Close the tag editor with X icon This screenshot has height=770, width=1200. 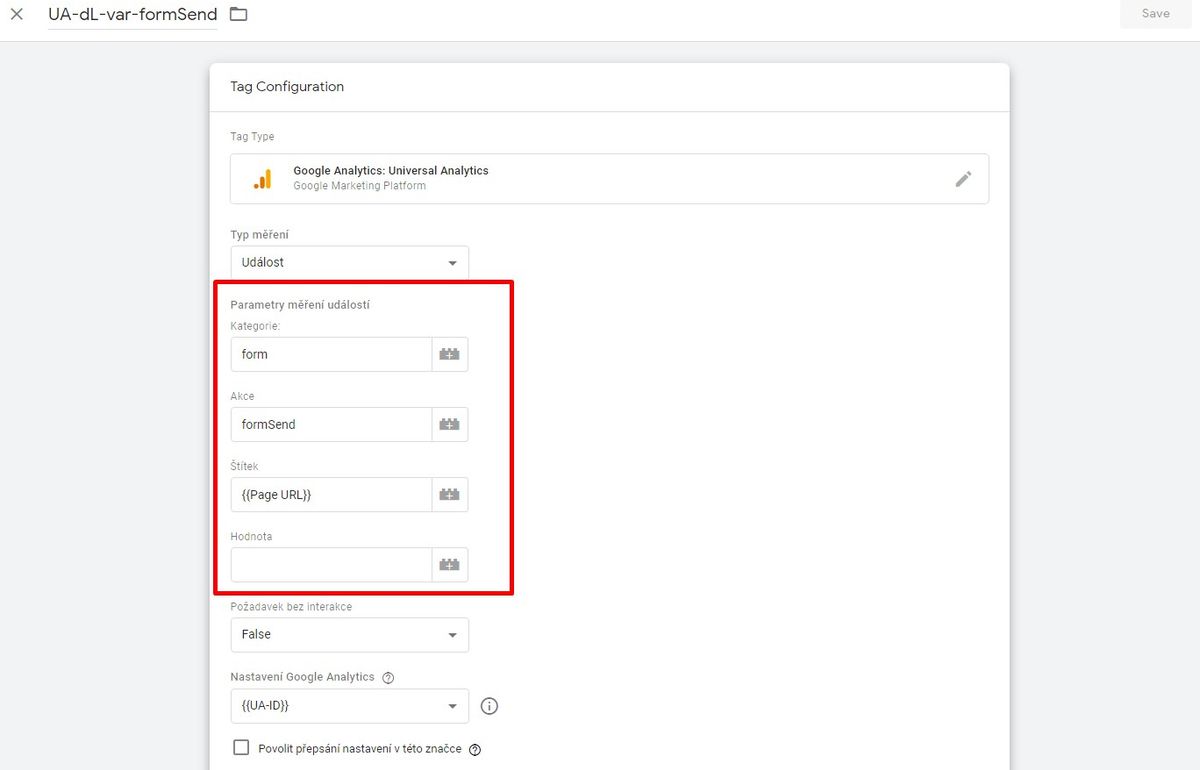[17, 14]
